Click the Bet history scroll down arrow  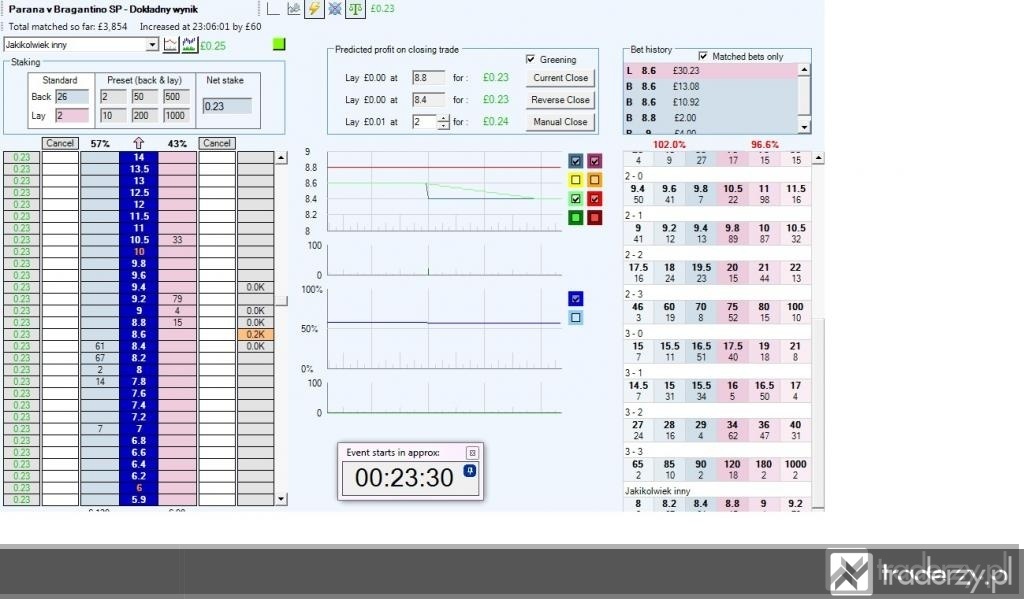(805, 127)
